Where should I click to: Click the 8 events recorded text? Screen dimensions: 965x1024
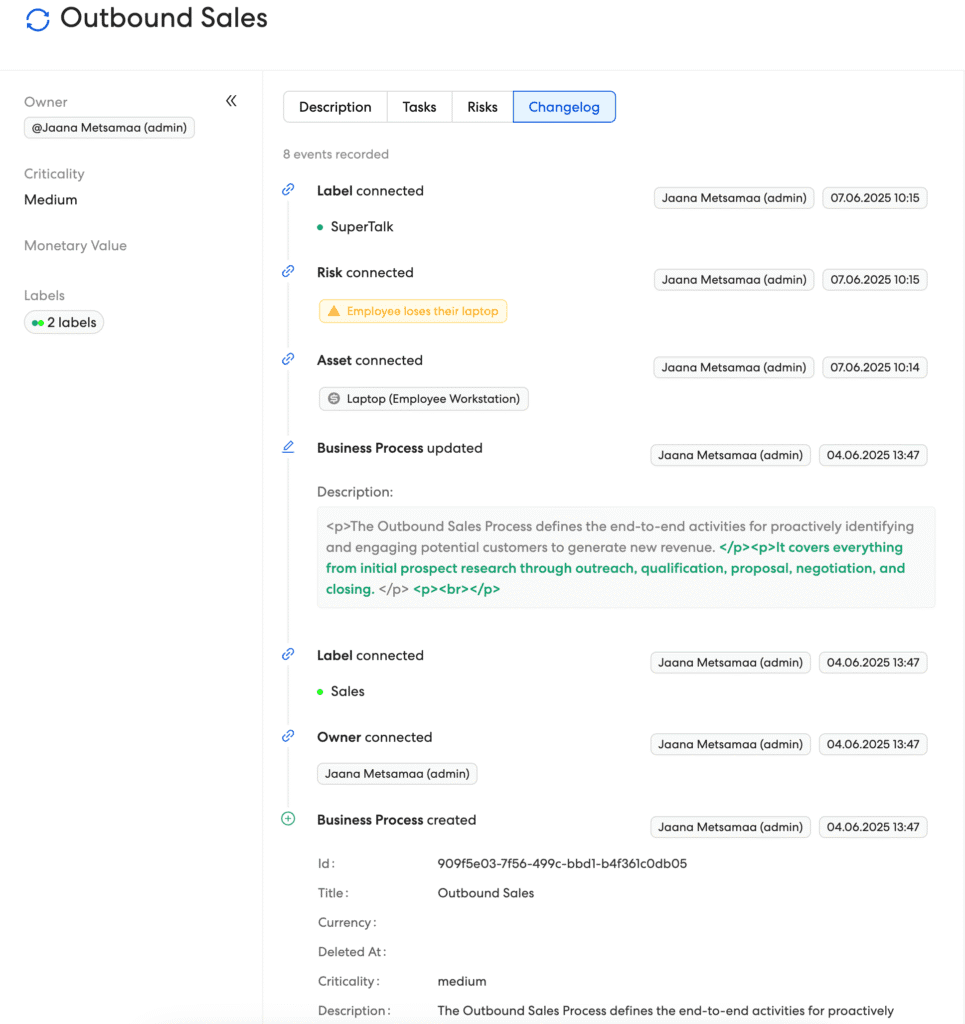(x=336, y=154)
